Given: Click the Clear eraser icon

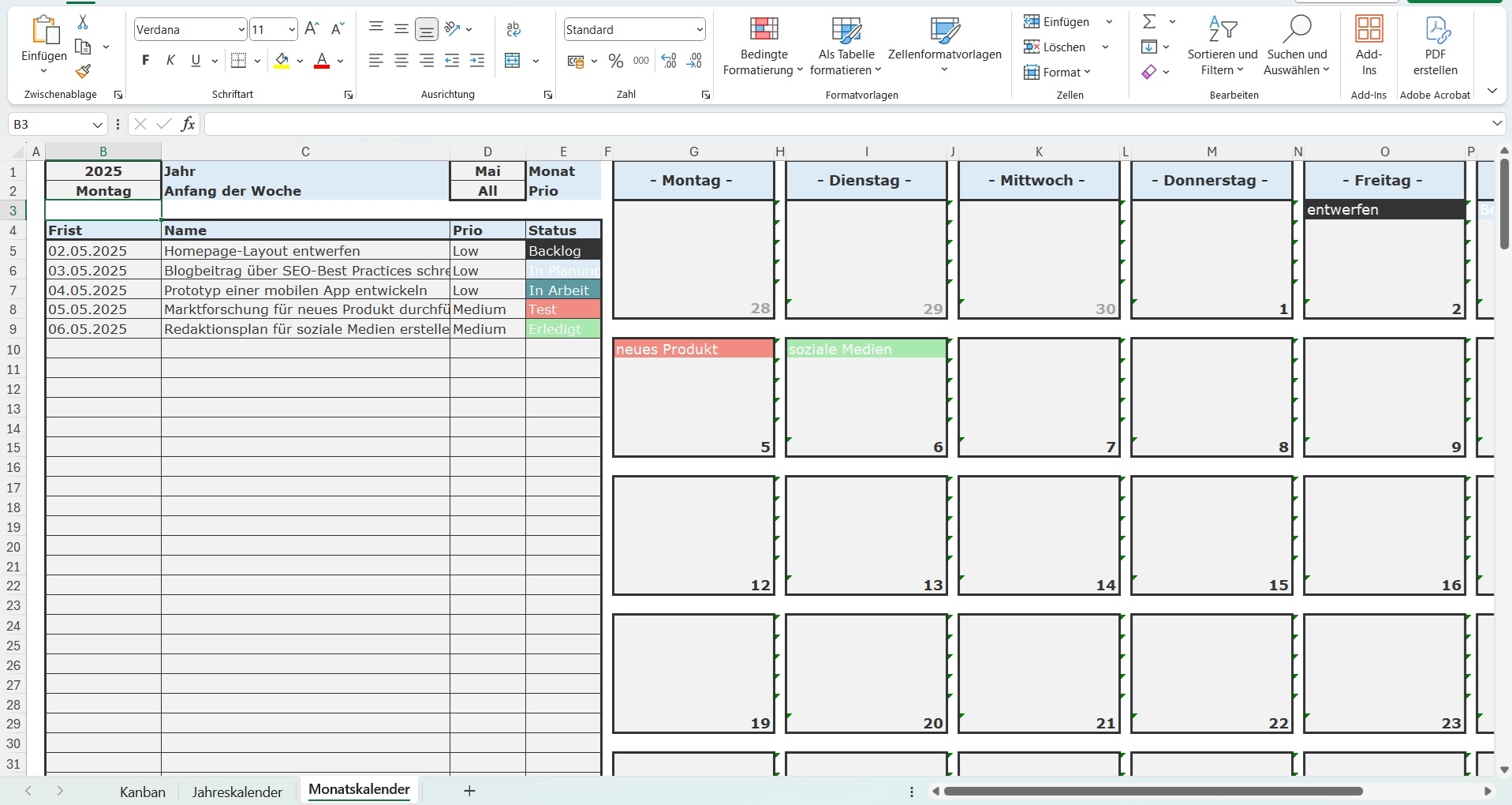Looking at the screenshot, I should pyautogui.click(x=1150, y=73).
